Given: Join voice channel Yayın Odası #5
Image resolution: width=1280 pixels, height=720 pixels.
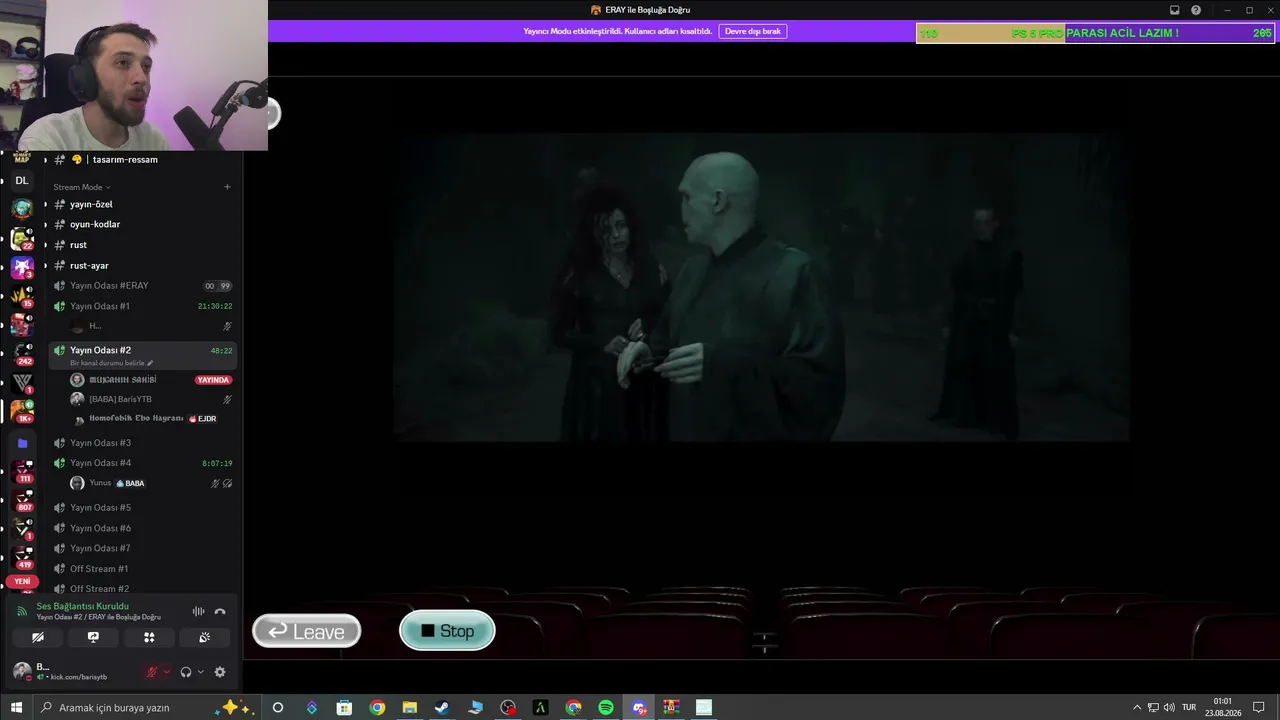Looking at the screenshot, I should [143, 508].
